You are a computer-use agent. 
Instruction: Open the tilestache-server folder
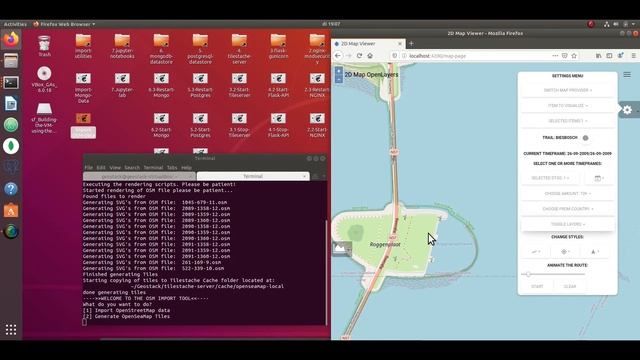[x=239, y=49]
